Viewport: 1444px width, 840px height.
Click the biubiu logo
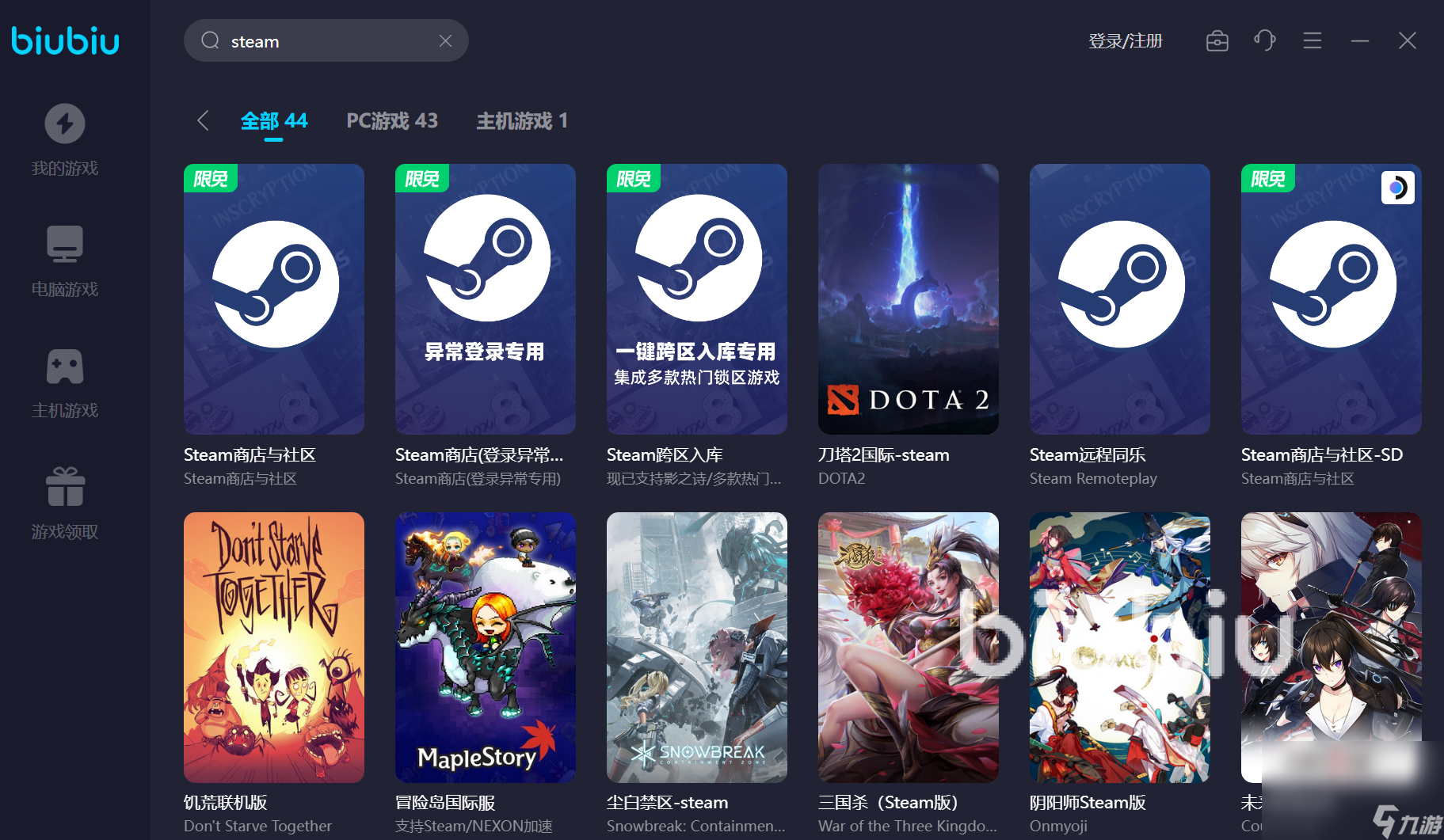65,40
